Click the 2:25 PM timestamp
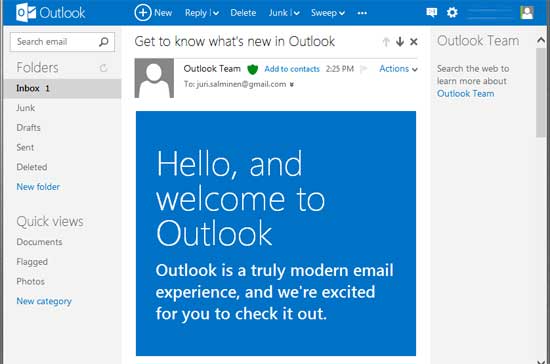550x364 pixels. [x=340, y=69]
